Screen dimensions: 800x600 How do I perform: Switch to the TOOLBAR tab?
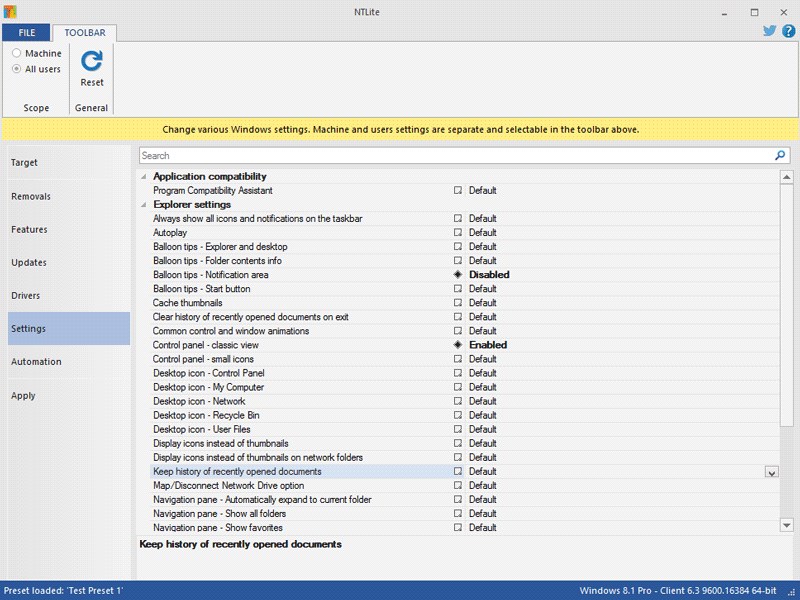click(85, 33)
